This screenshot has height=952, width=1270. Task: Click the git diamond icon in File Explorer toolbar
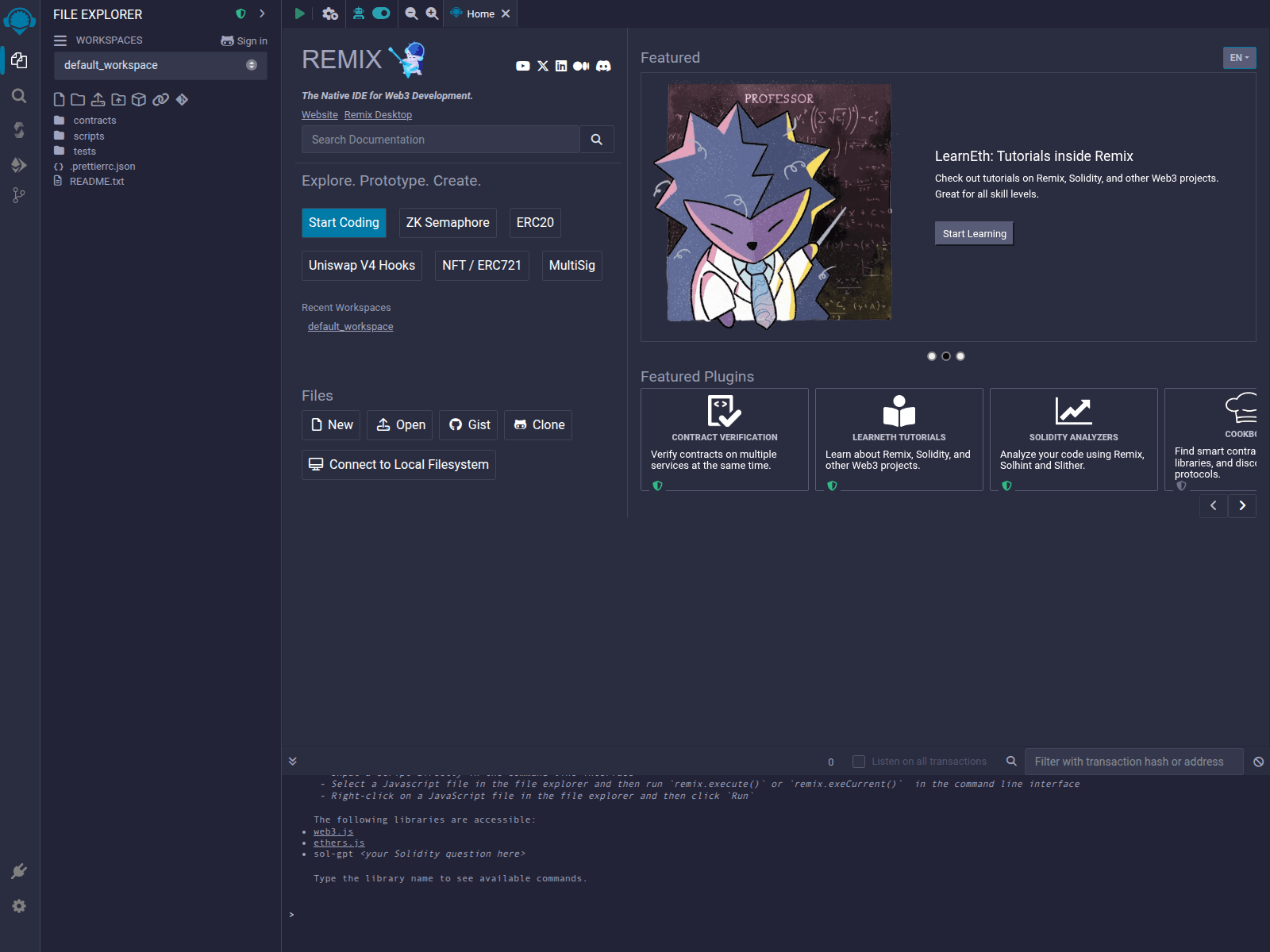[x=182, y=99]
